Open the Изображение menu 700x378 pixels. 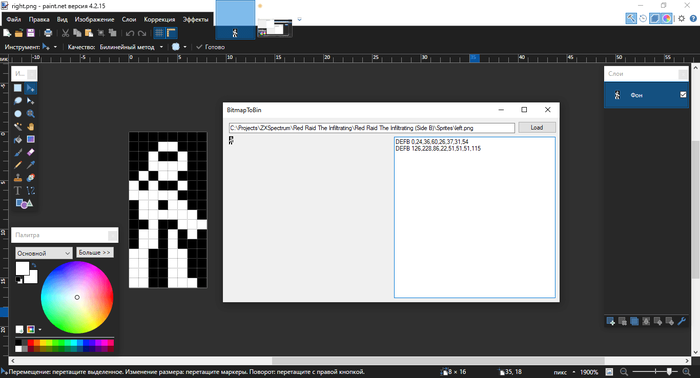coord(94,19)
